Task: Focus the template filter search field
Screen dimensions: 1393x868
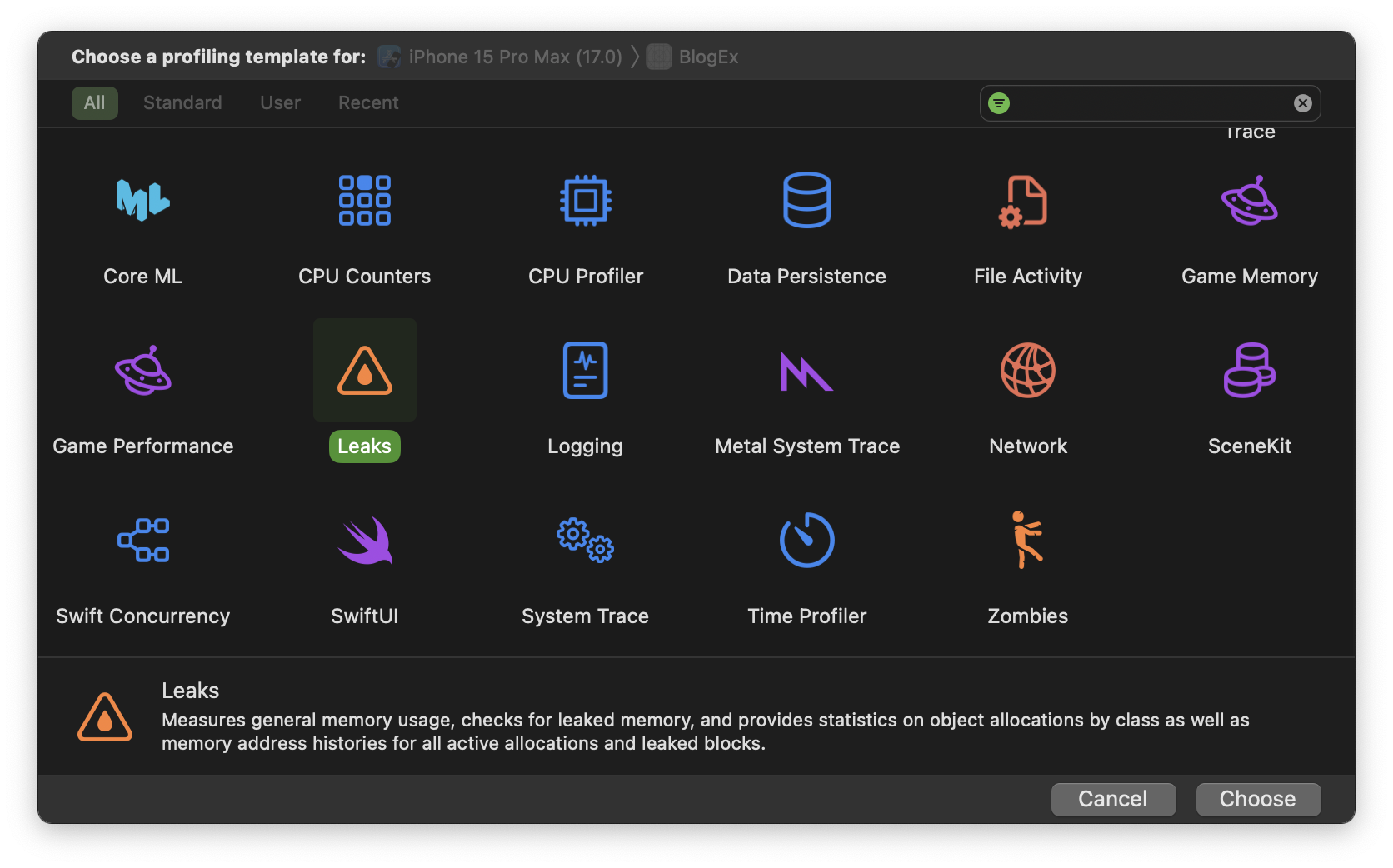Action: 1151,103
